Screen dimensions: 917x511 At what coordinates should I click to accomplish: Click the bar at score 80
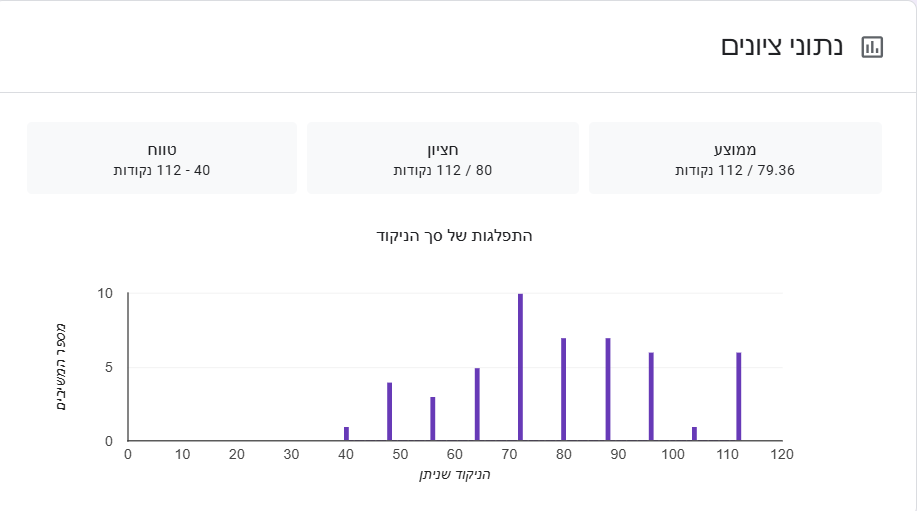tap(564, 389)
